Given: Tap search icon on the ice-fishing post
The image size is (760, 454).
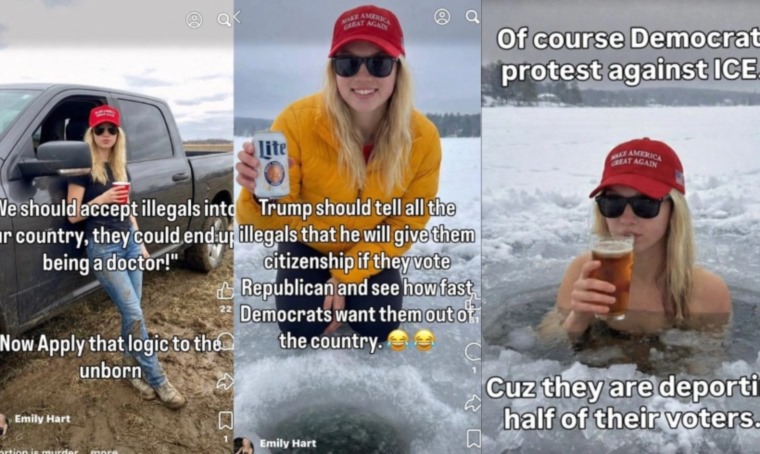Looking at the screenshot, I should (x=473, y=17).
